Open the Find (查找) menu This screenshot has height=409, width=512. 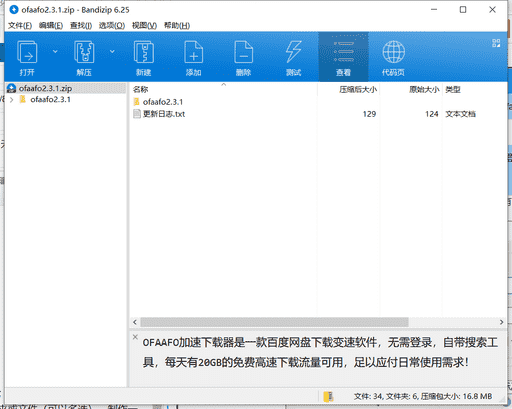pos(81,26)
